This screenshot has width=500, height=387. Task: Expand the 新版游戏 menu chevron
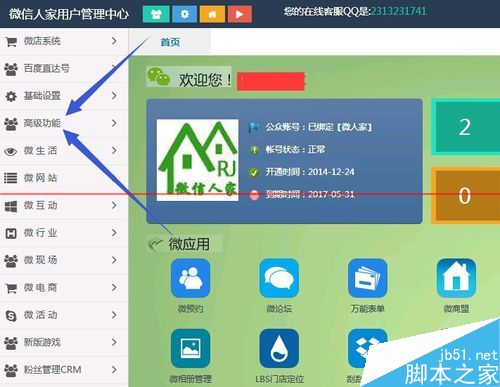(x=114, y=342)
